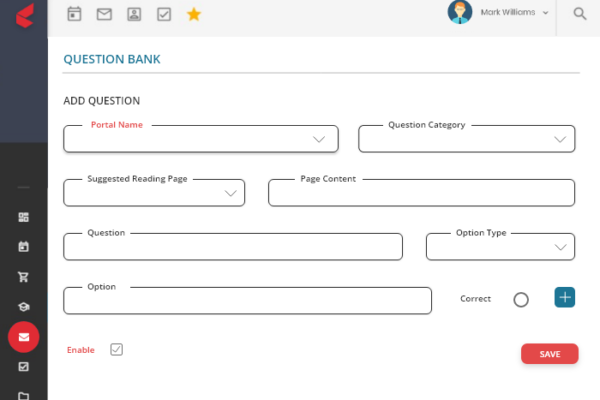Click the ADD QUESTION heading text
This screenshot has width=600, height=400.
tap(102, 101)
